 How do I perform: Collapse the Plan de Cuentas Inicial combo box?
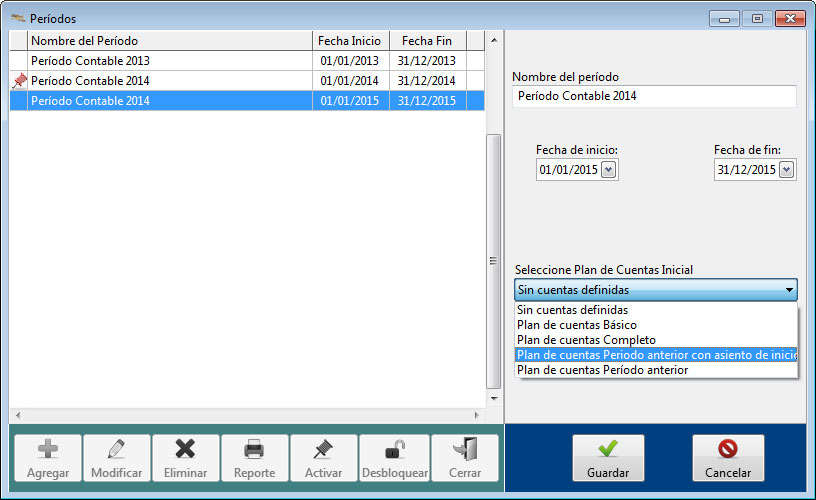pyautogui.click(x=789, y=291)
